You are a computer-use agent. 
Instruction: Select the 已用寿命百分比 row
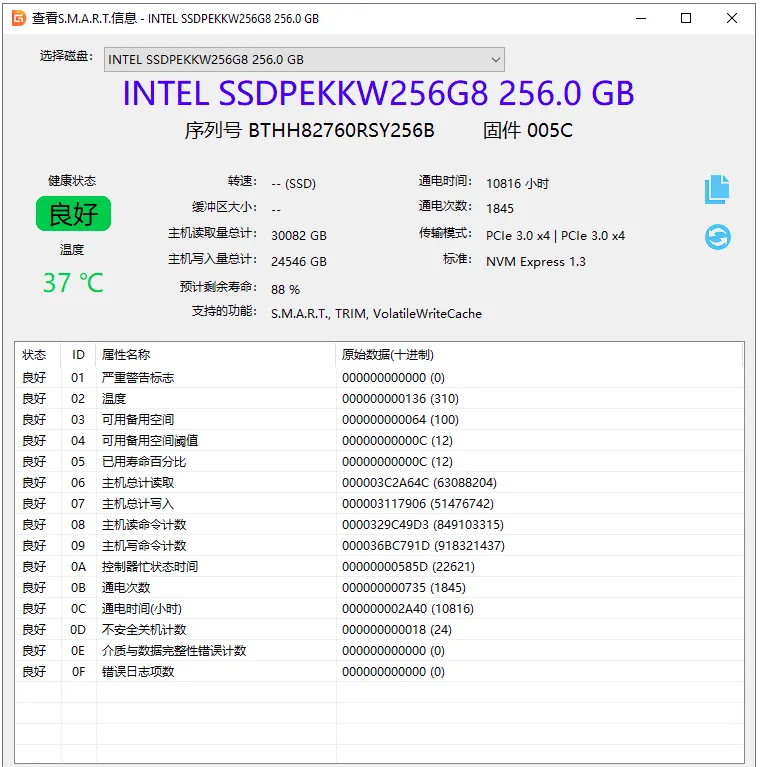click(379, 462)
